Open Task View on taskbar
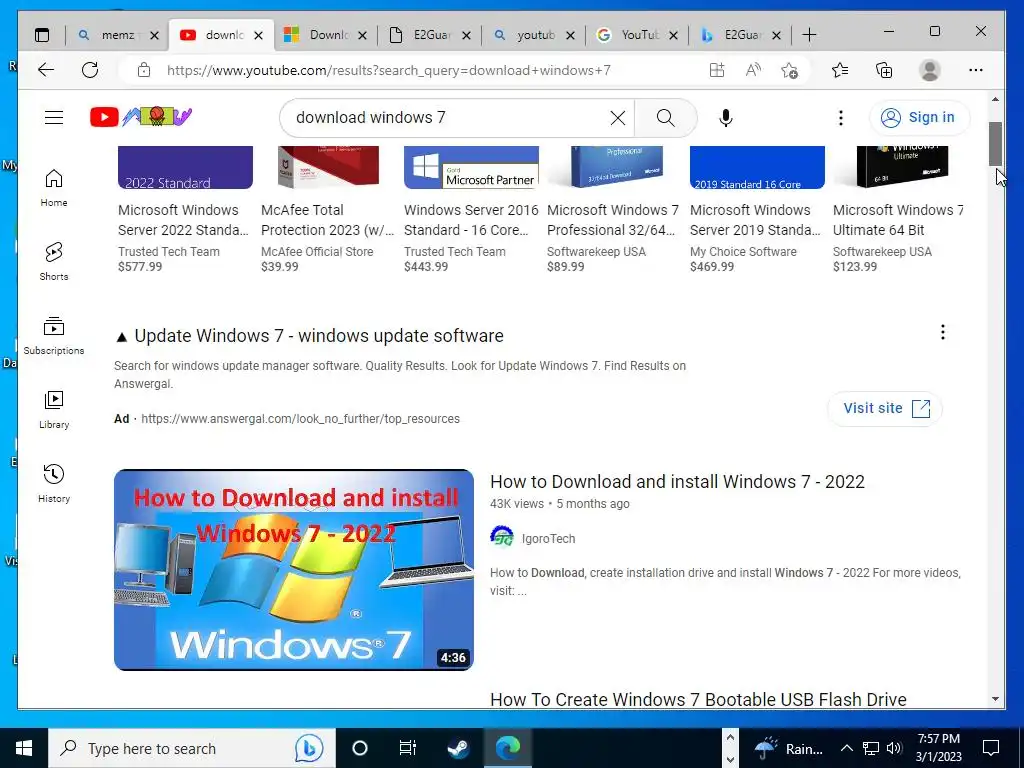1024x768 pixels. (x=408, y=748)
